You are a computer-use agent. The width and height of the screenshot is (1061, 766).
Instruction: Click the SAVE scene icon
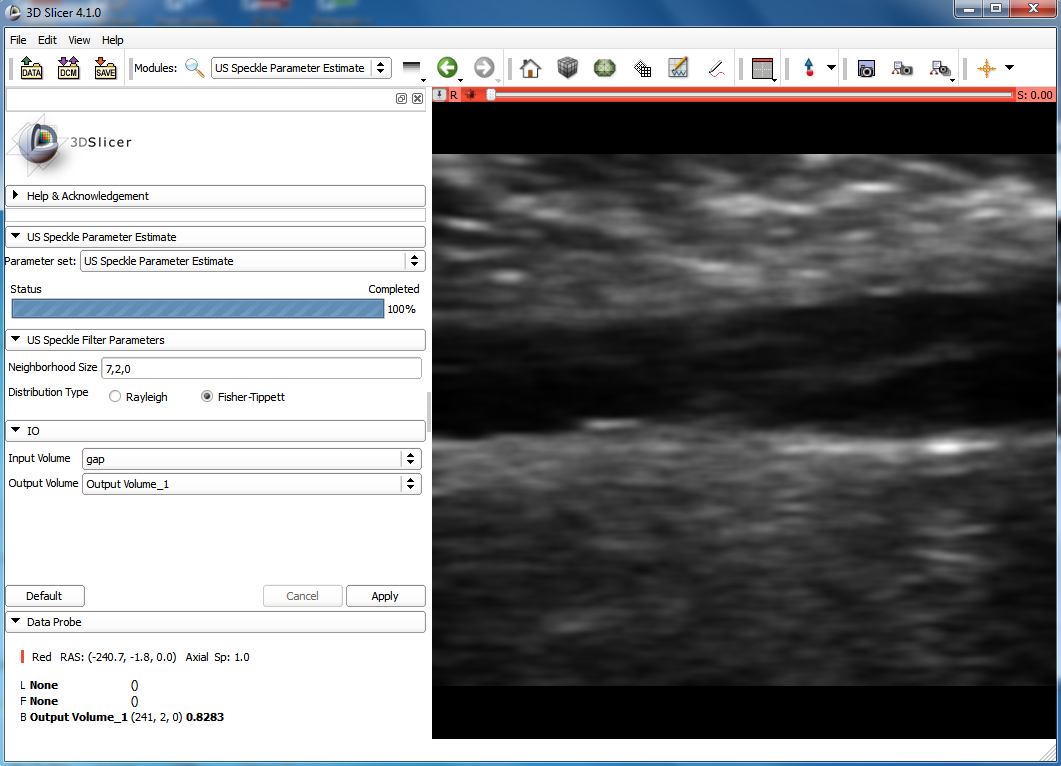click(105, 68)
